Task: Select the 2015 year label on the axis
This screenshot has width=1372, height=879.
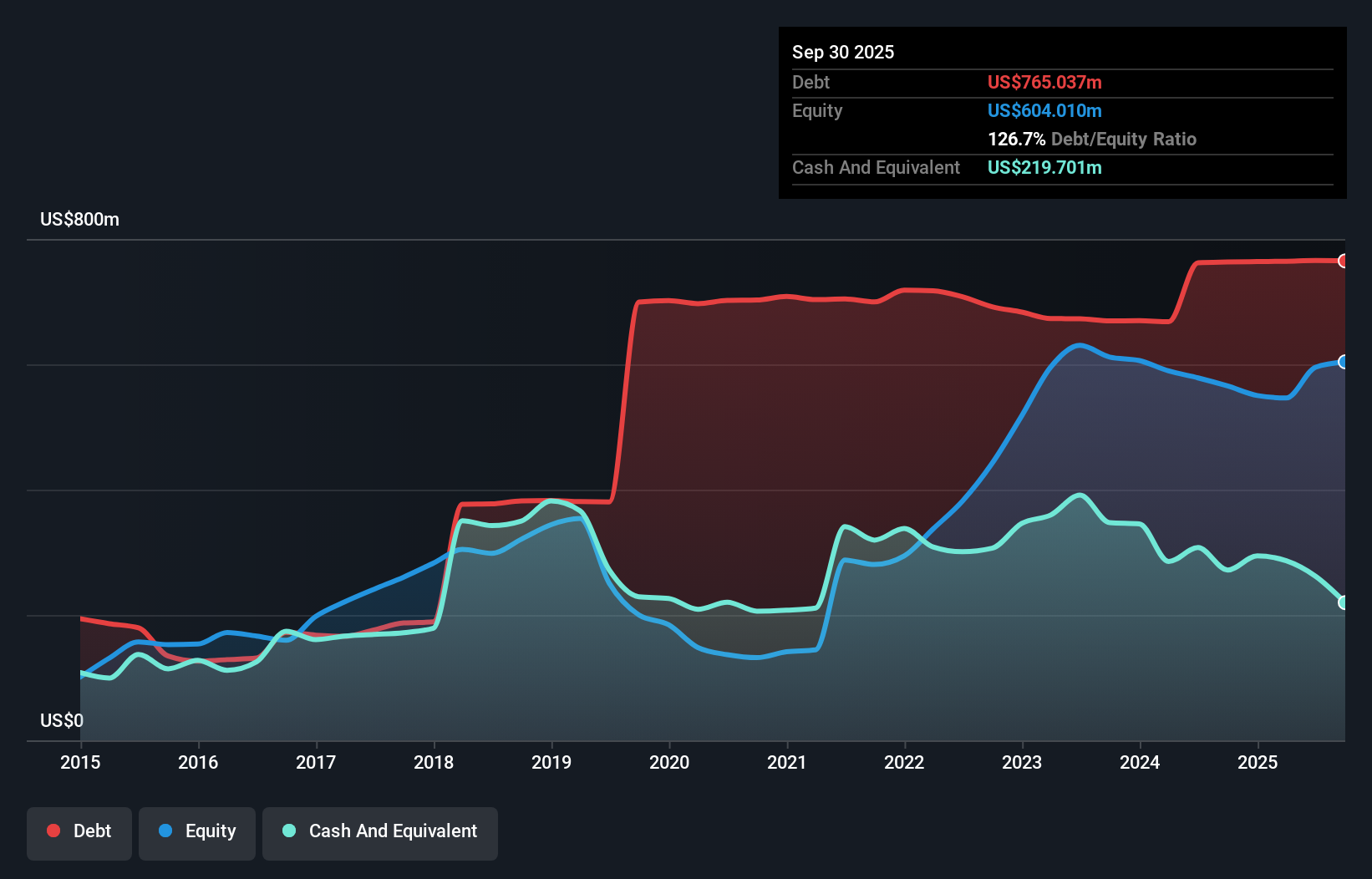Action: point(79,762)
